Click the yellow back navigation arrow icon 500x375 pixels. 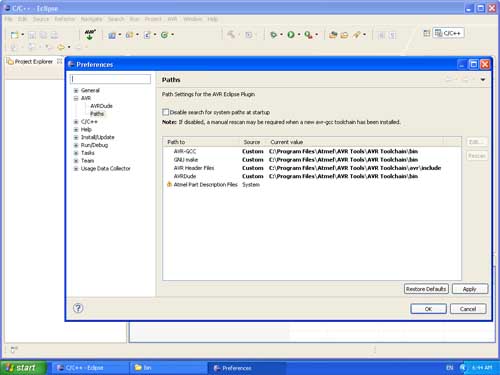click(x=61, y=47)
